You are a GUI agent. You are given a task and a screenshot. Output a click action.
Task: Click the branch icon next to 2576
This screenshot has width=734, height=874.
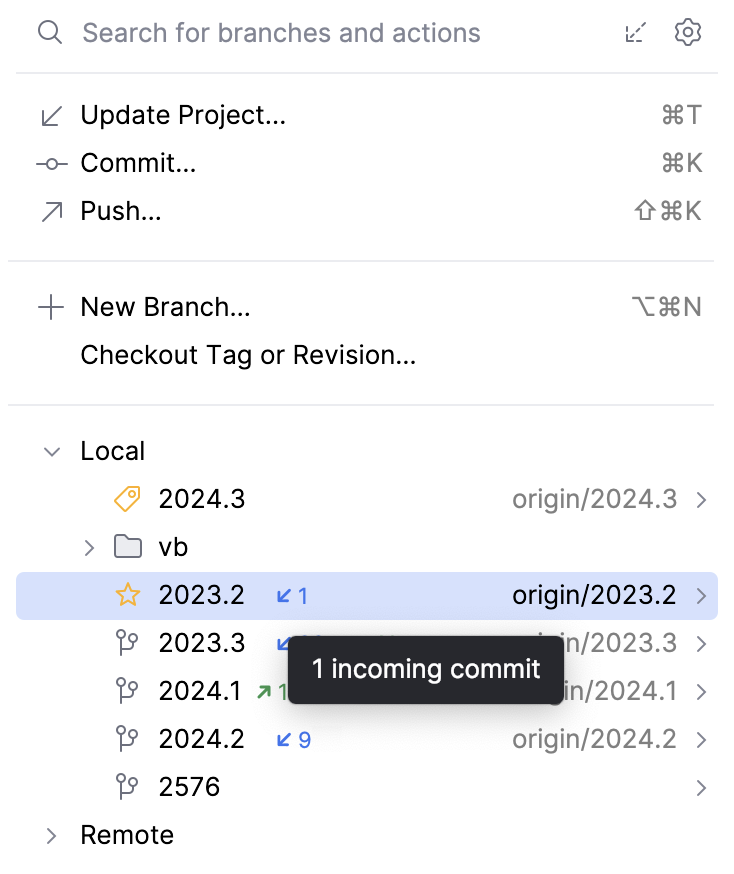click(127, 787)
